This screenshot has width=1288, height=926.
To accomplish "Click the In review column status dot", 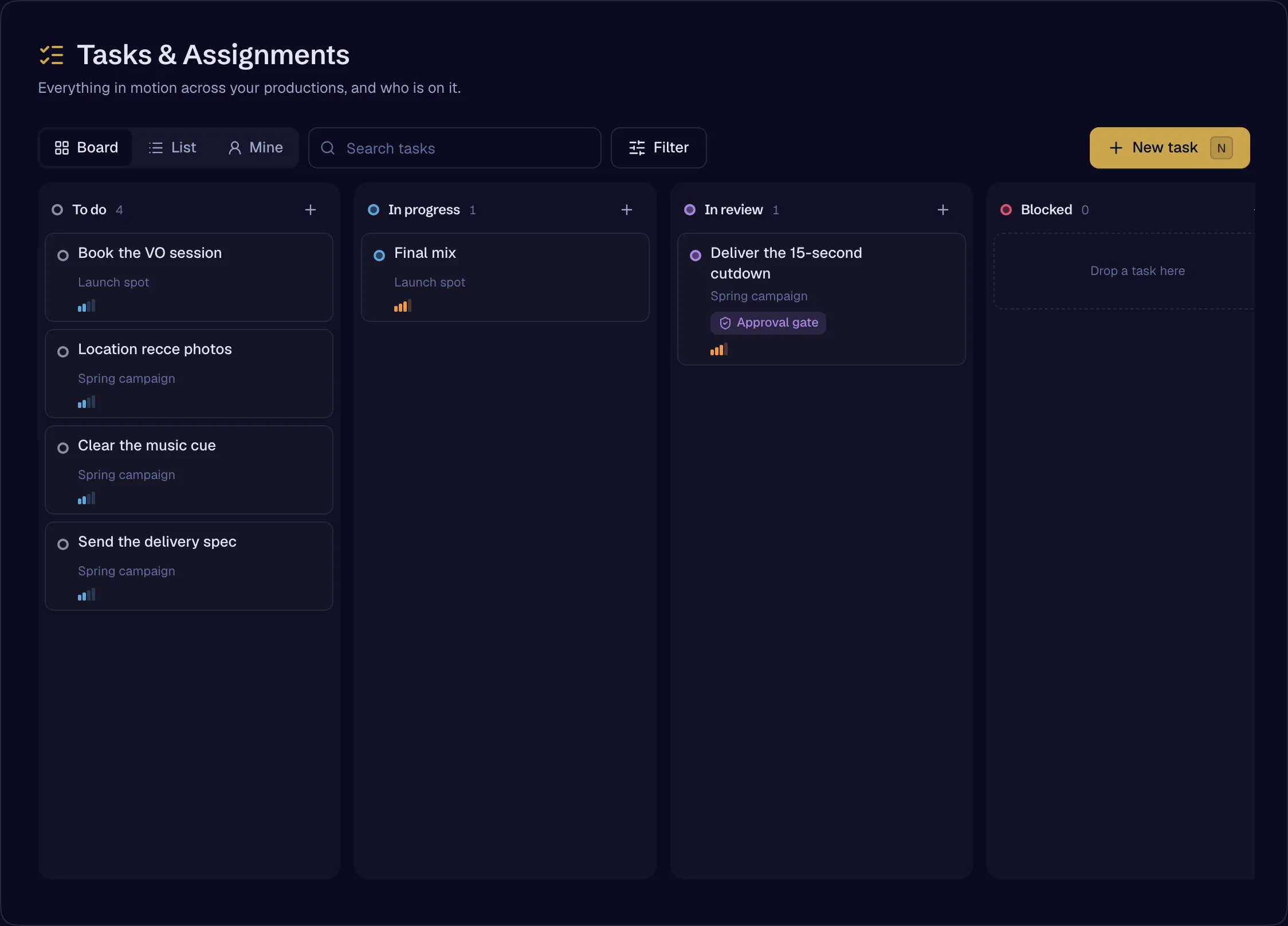I will pos(690,210).
